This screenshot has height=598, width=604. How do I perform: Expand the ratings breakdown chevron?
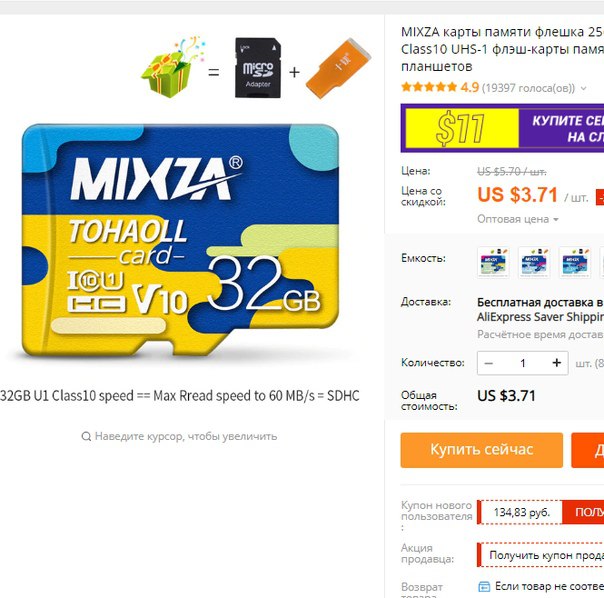point(584,88)
